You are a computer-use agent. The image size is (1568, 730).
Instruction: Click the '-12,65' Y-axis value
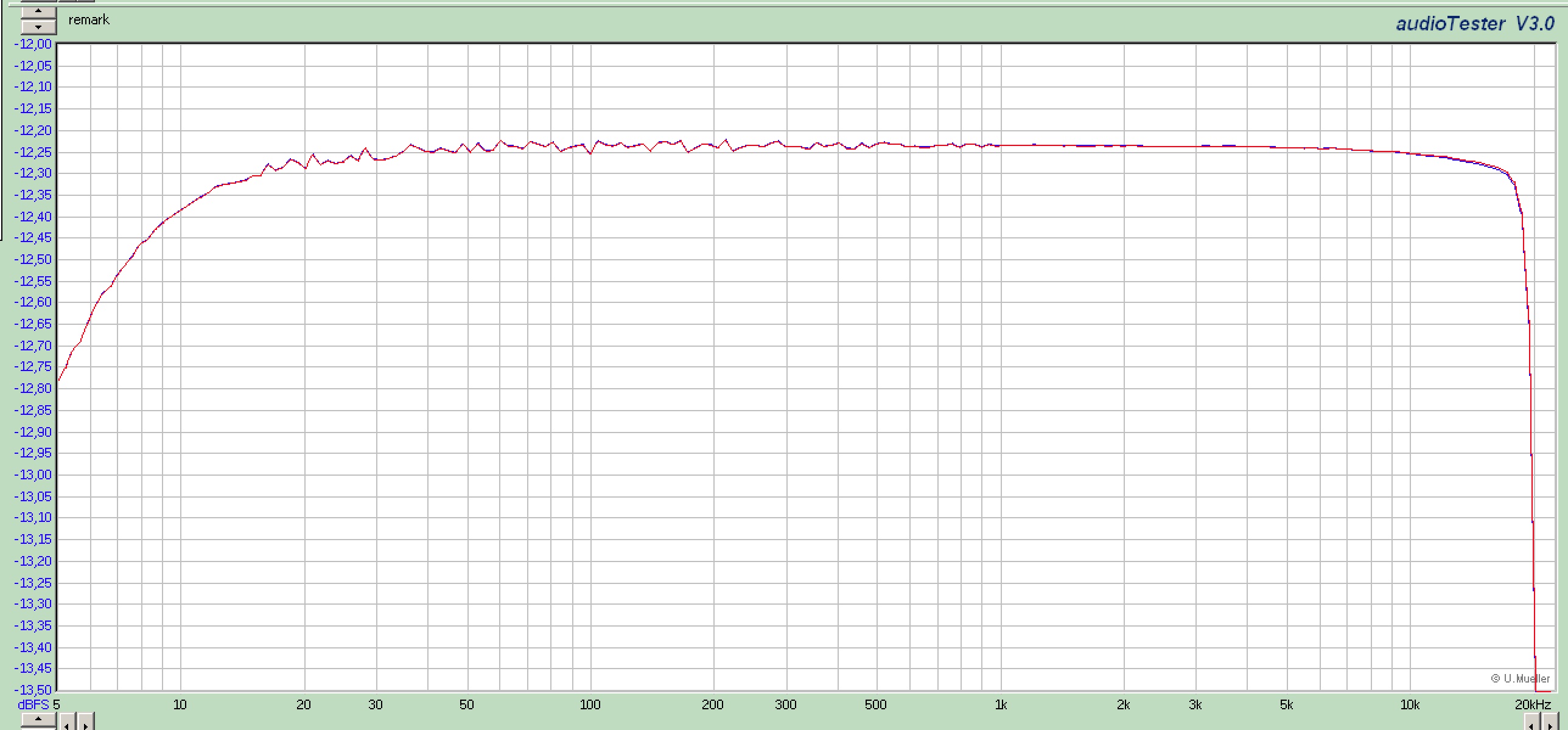[33, 324]
